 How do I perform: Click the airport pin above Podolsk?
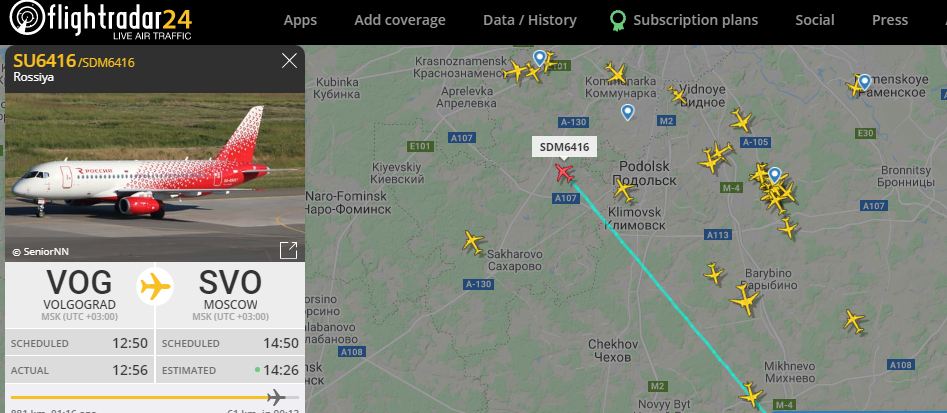tap(628, 112)
